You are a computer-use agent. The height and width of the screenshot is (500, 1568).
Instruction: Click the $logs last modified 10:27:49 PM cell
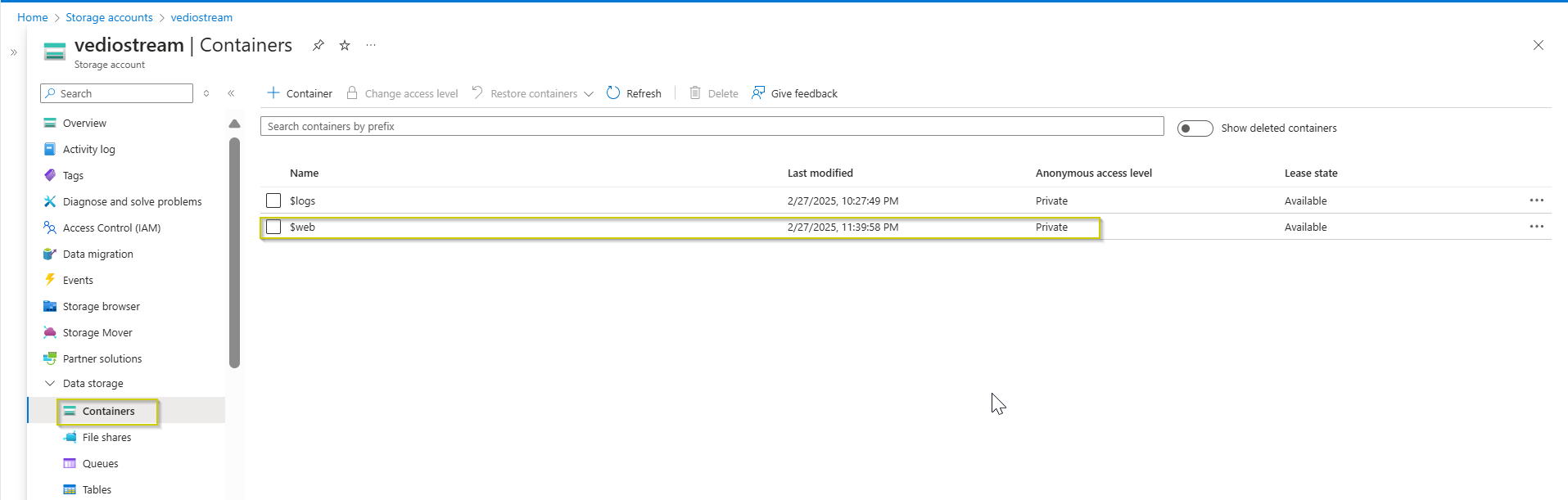click(843, 200)
